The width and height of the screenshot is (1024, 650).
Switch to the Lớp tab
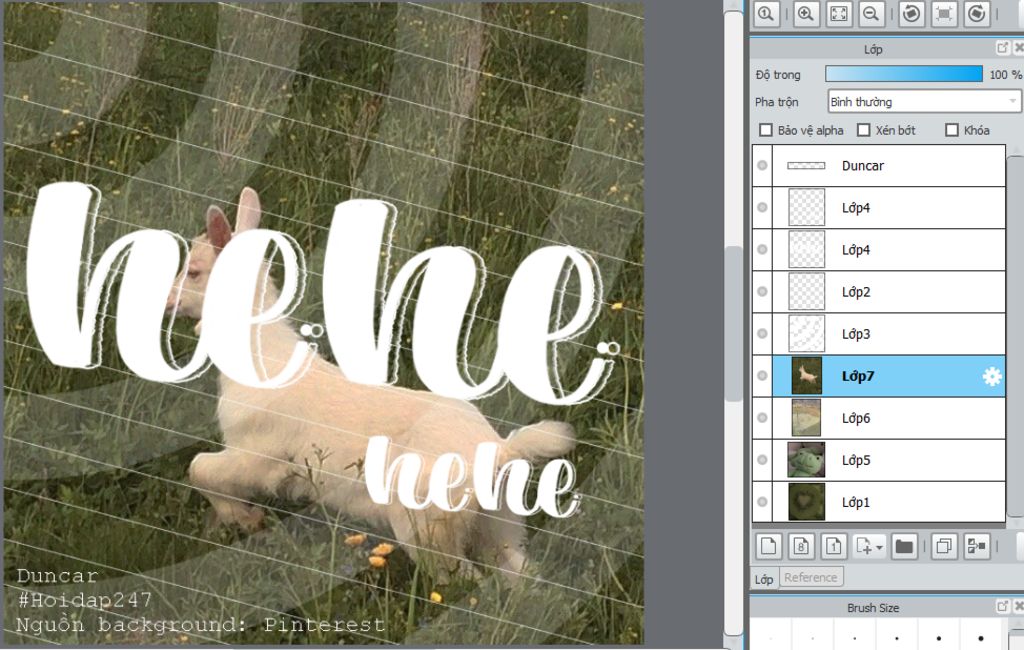coord(764,579)
